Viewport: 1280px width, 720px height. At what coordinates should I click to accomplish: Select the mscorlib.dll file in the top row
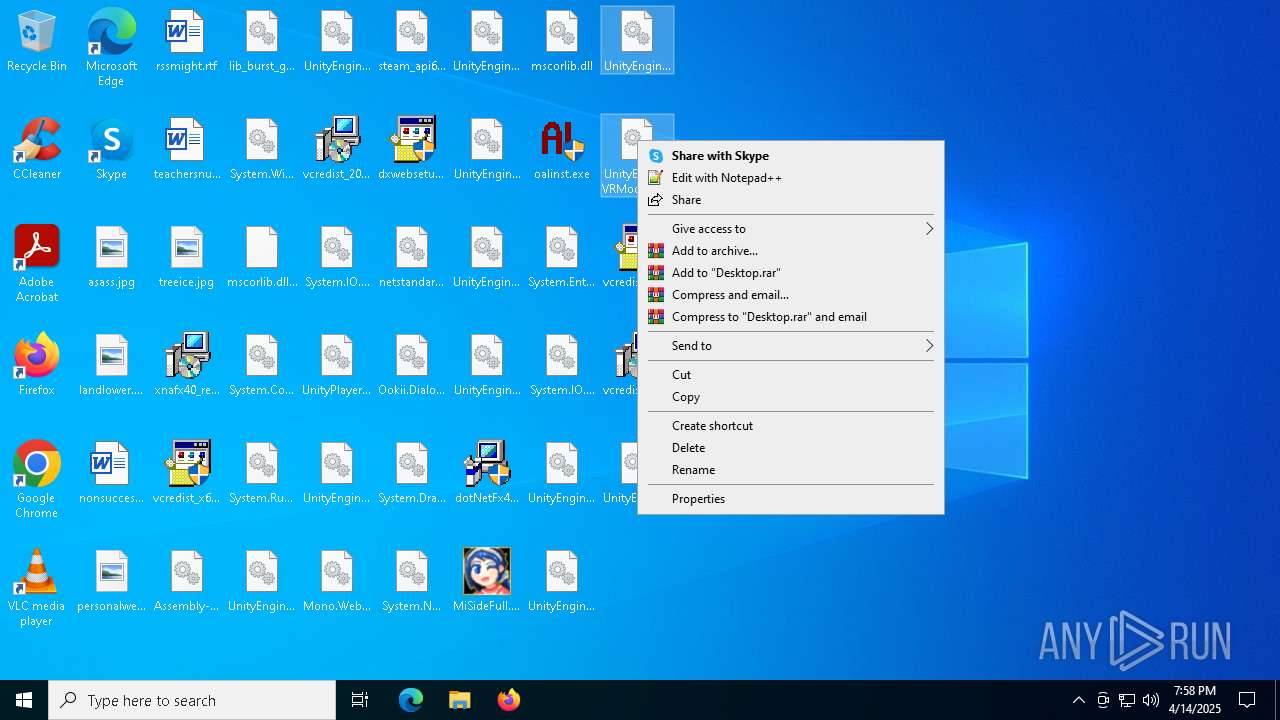pos(562,41)
